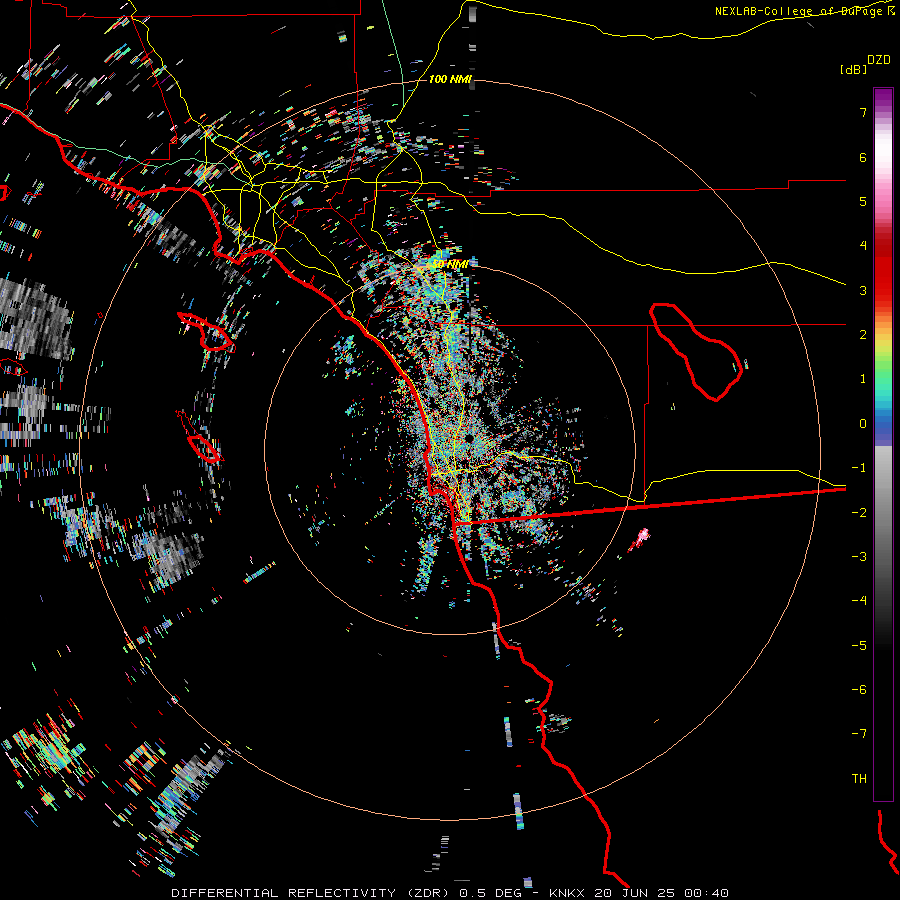
Task: Click the -1 value on the color scale
Action: coord(859,468)
